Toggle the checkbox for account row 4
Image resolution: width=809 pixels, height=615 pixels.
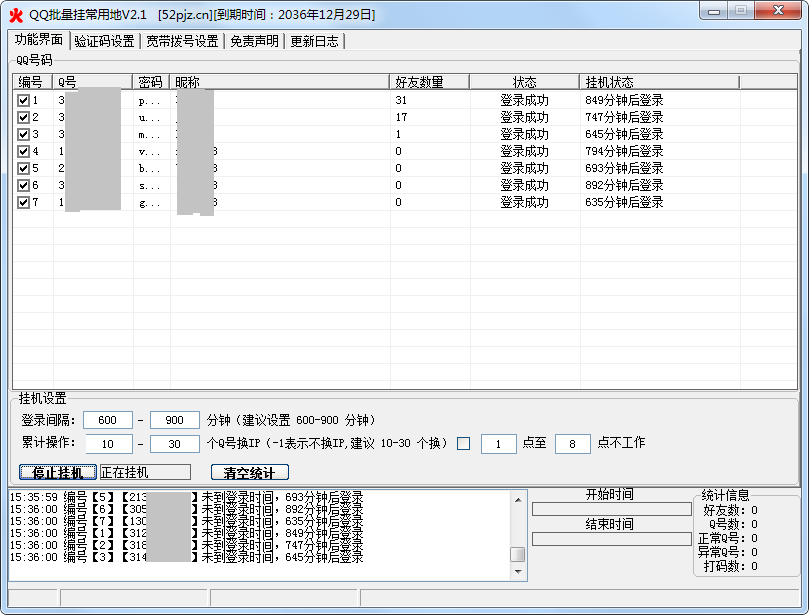click(23, 151)
